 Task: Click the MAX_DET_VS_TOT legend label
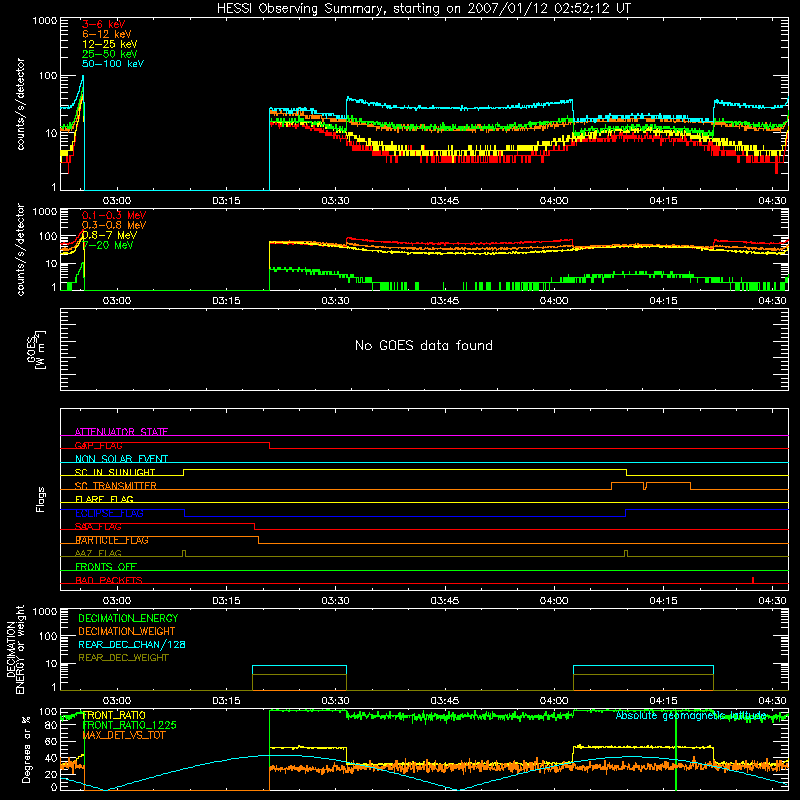(x=123, y=735)
